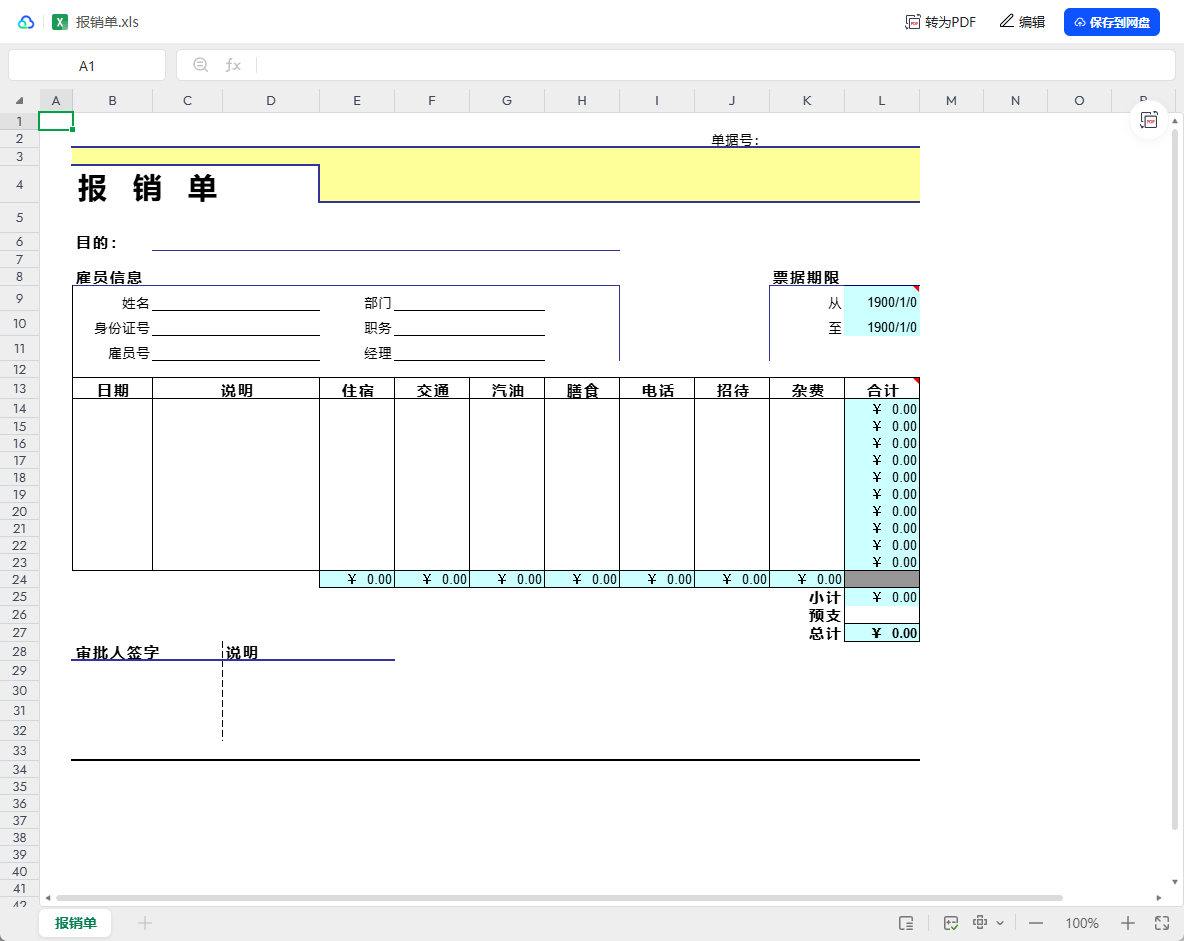
Task: Select column header D
Action: [x=270, y=101]
